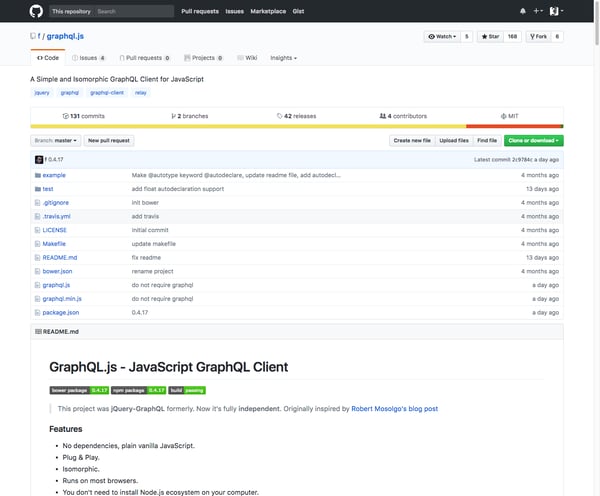Viewport: 600px width, 496px height.
Task: Click the test folder icon
Action: point(38,189)
